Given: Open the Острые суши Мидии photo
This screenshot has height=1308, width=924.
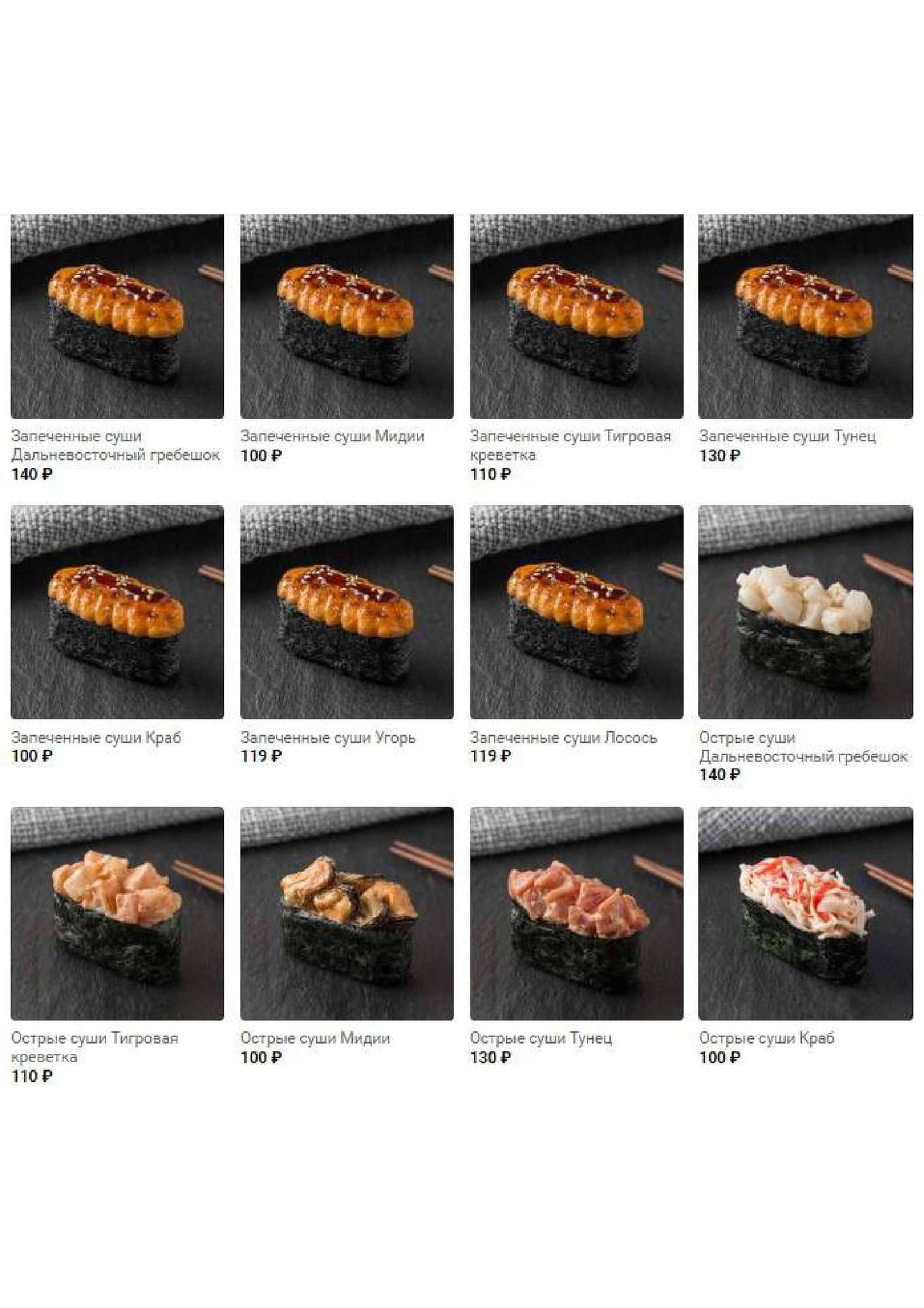Looking at the screenshot, I should (x=347, y=914).
